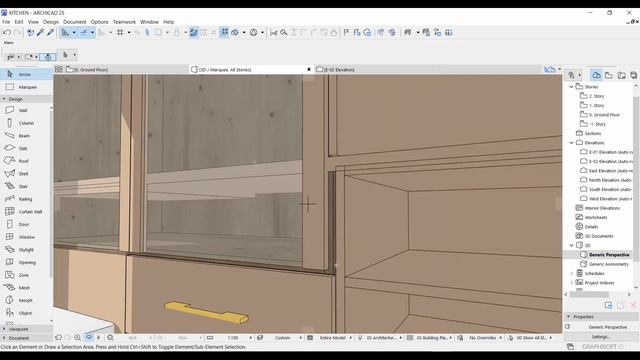Collapse the Stories tree node
This screenshot has height=360, width=640.
click(x=571, y=87)
